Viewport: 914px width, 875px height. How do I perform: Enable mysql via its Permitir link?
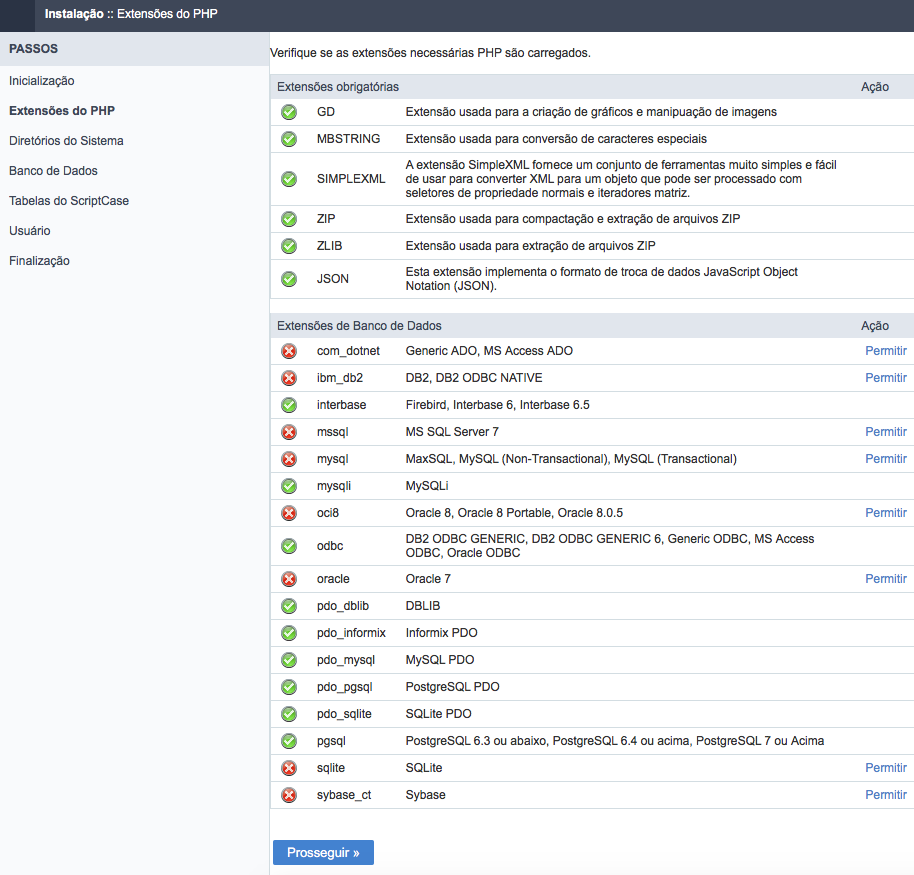pos(885,459)
